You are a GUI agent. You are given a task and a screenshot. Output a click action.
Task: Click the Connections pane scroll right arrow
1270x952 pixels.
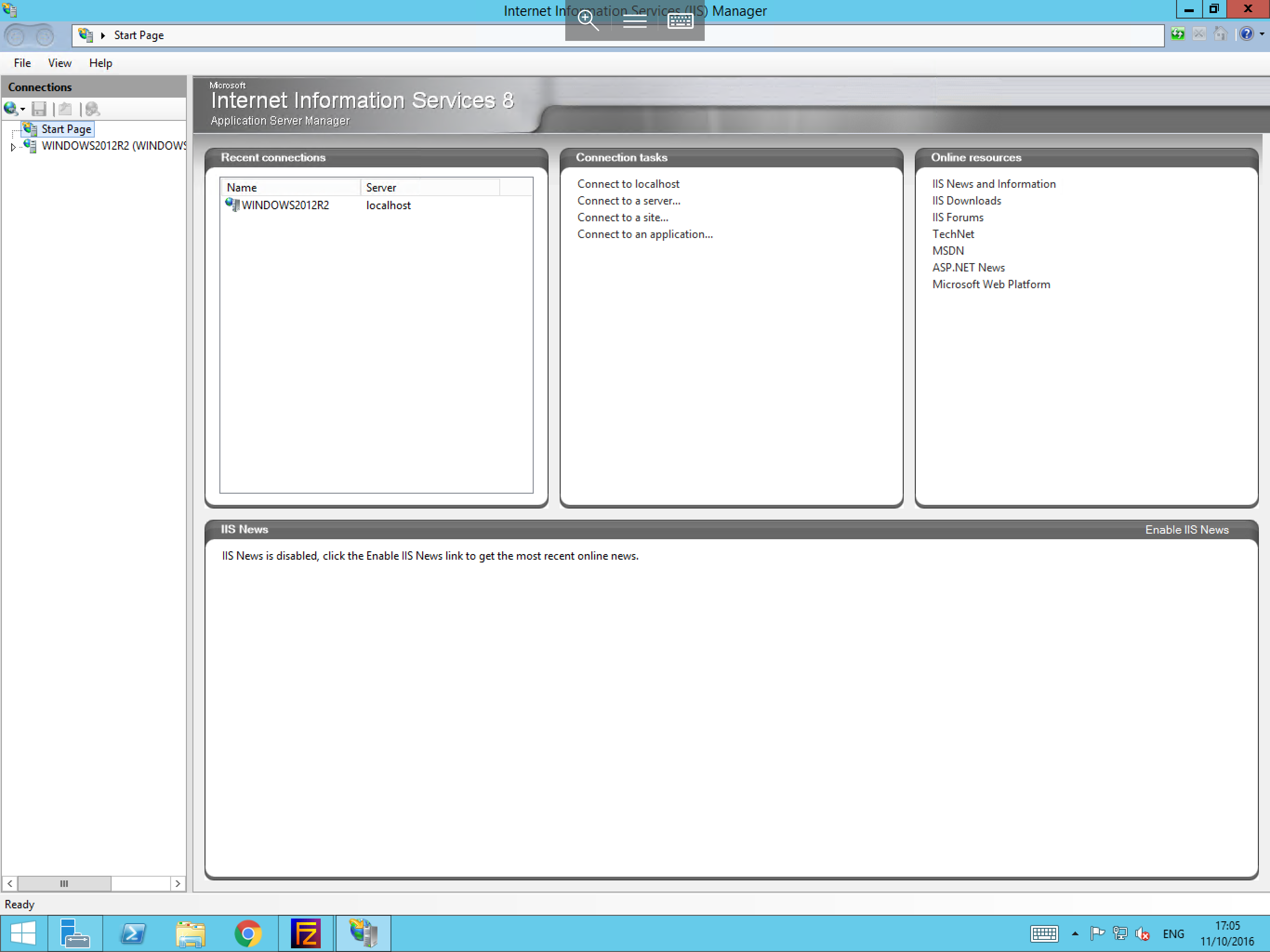pyautogui.click(x=178, y=884)
